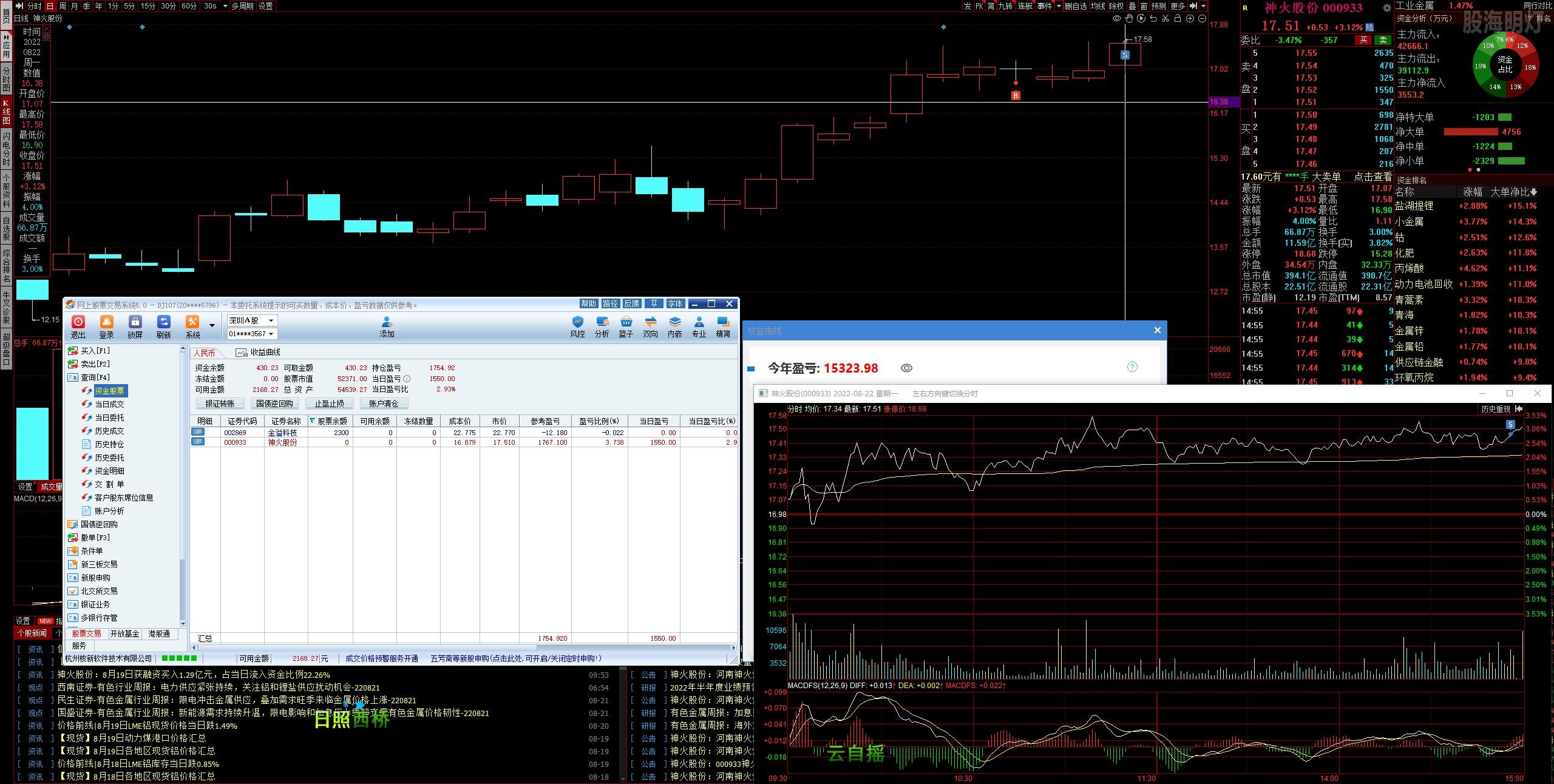Image resolution: width=1554 pixels, height=784 pixels.
Task: Click the 神火股份 row in holdings table
Action: point(464,442)
